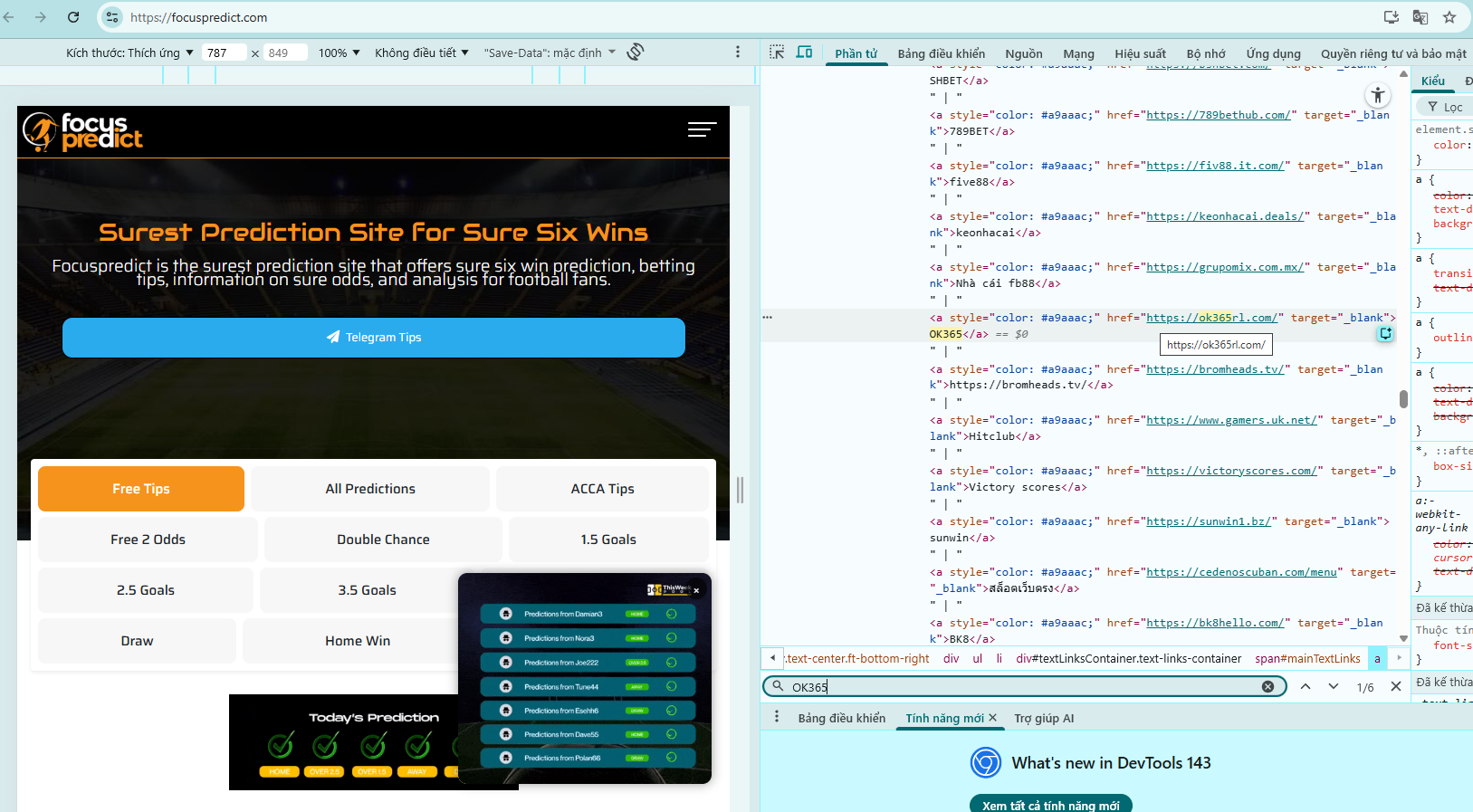Open ellipsis actions for selected DOM node
Viewport: 1473px width, 812px height.
click(x=768, y=318)
